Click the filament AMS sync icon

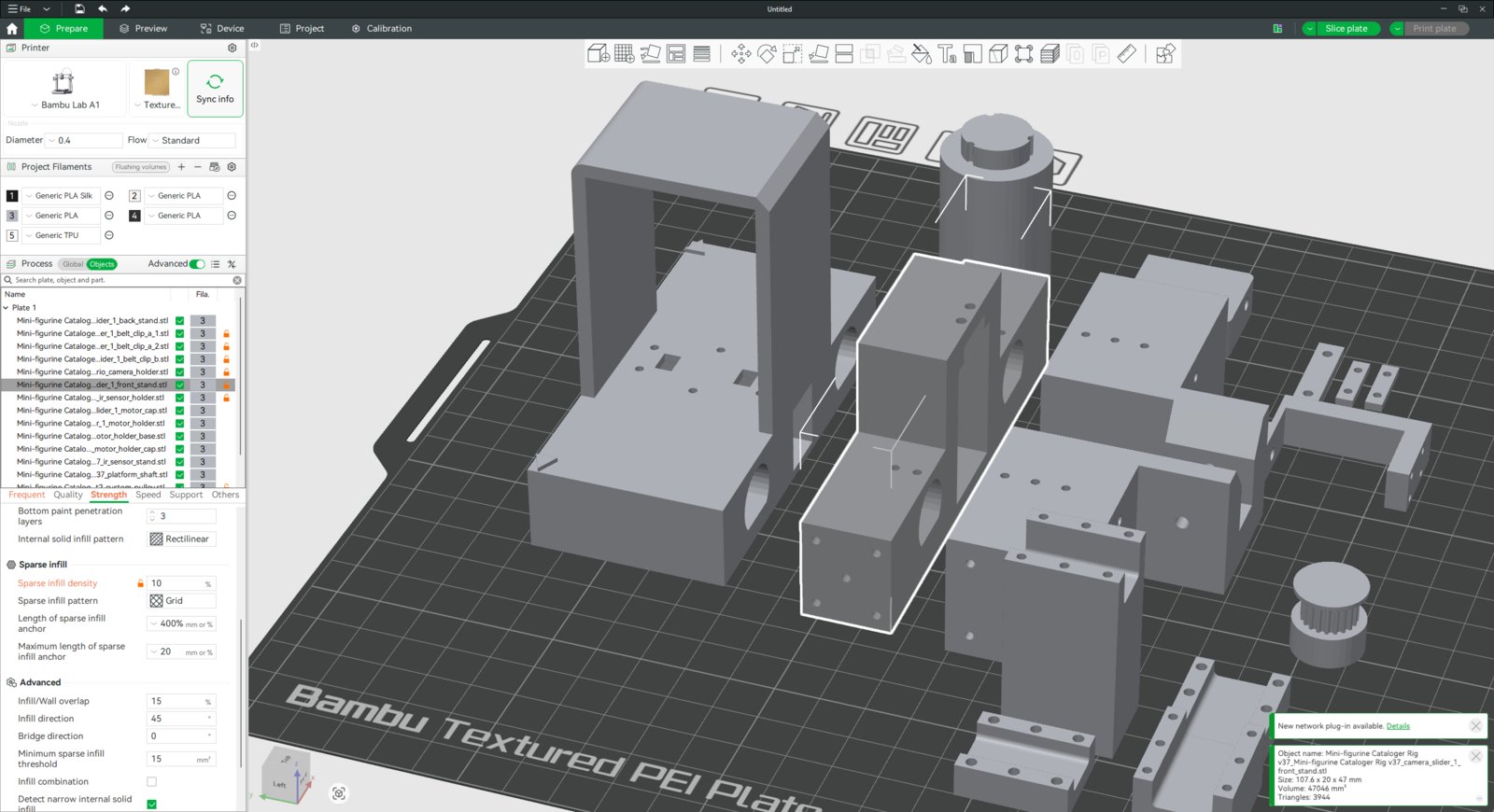click(x=215, y=167)
